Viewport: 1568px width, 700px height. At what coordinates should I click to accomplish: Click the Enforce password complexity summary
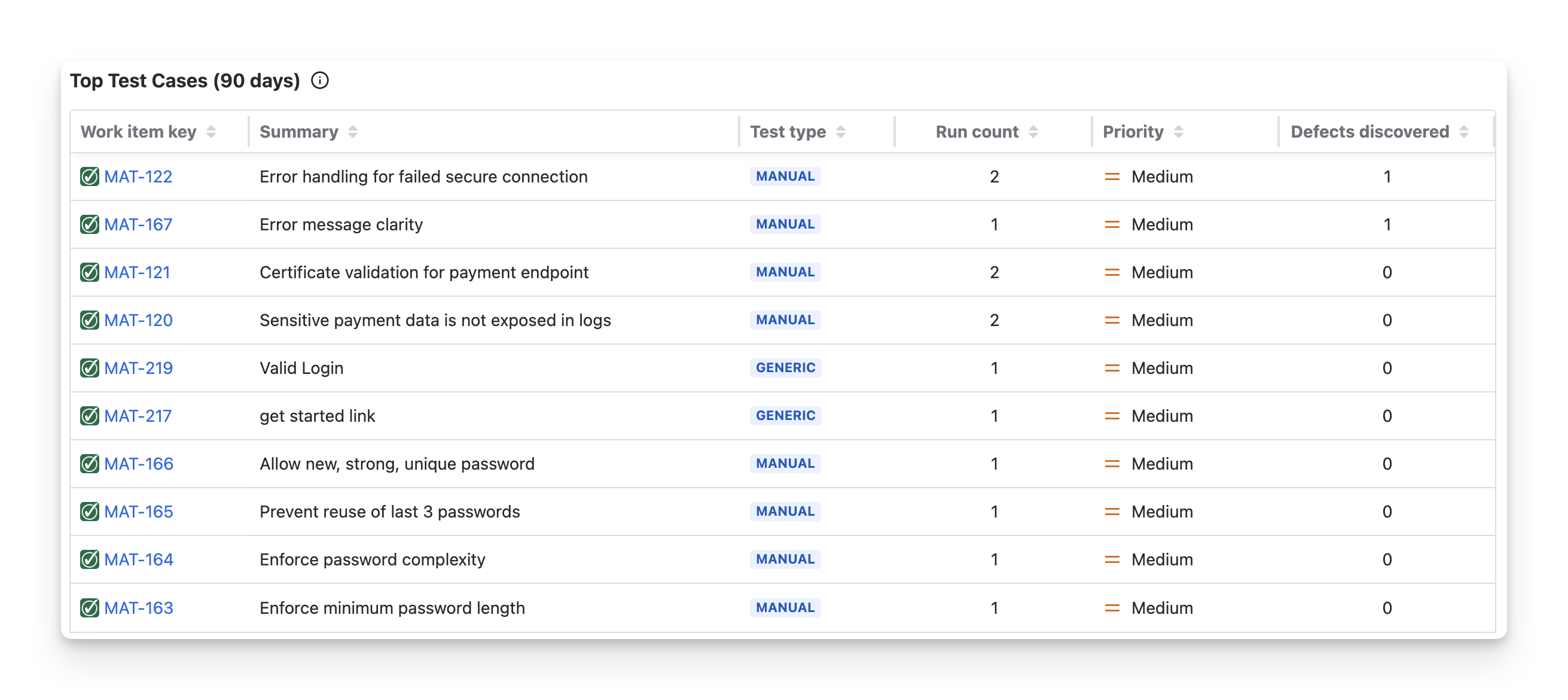point(372,559)
